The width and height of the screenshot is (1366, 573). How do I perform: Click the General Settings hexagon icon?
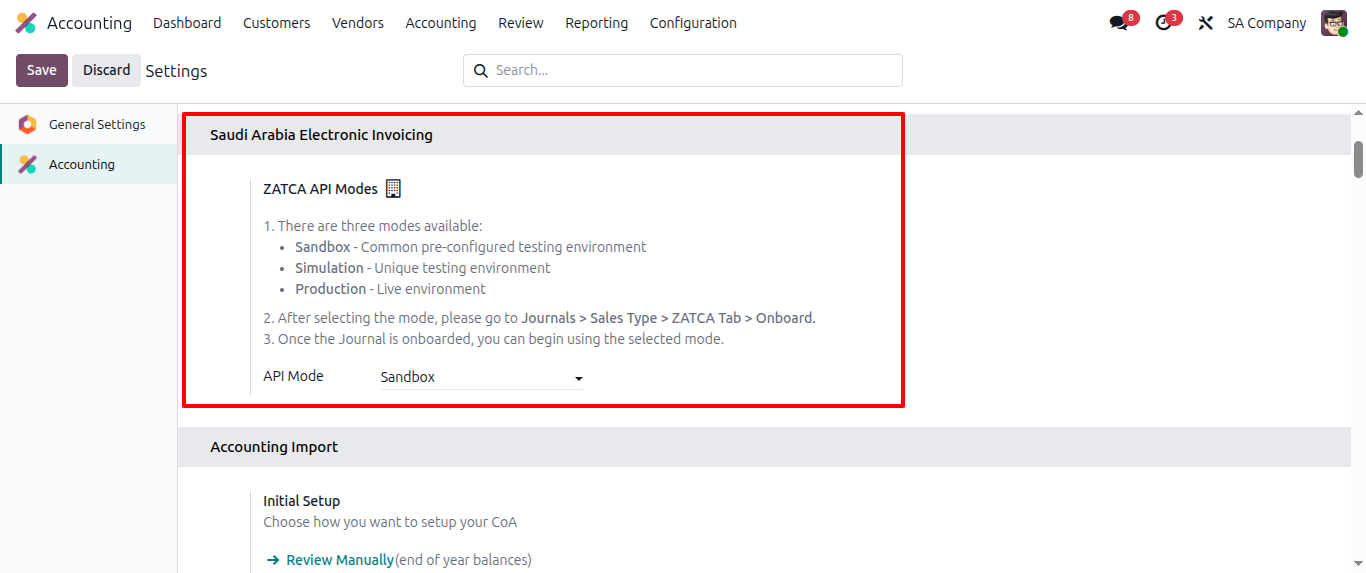(28, 125)
